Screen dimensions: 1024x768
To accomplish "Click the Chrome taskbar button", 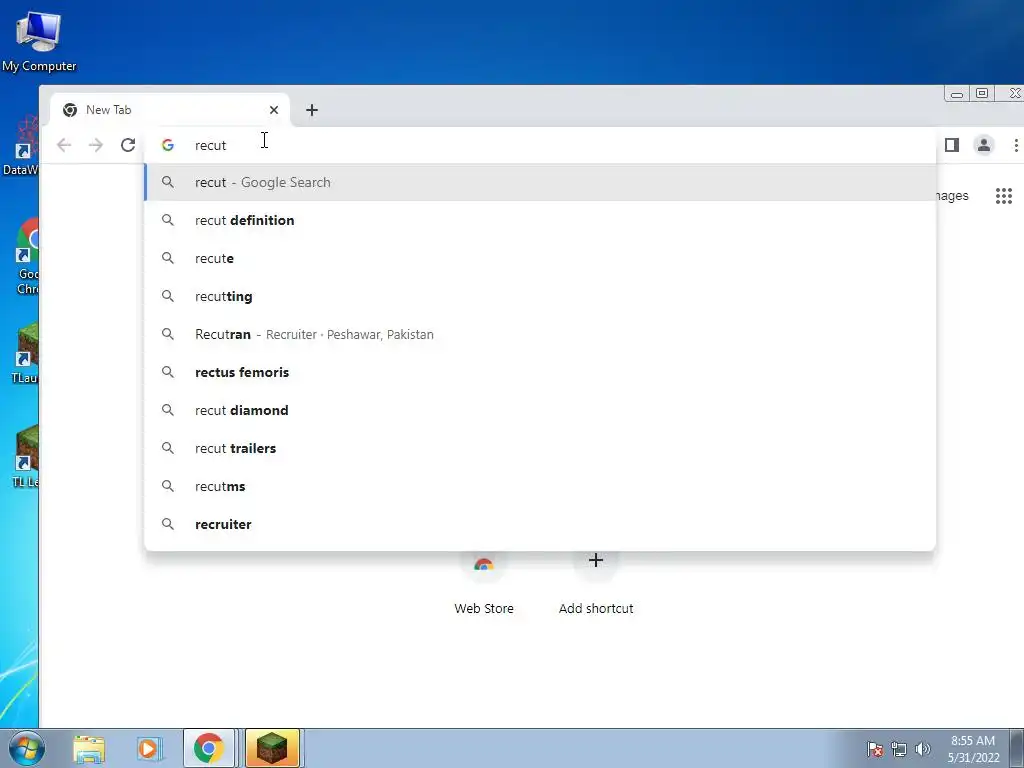I will tap(208, 748).
